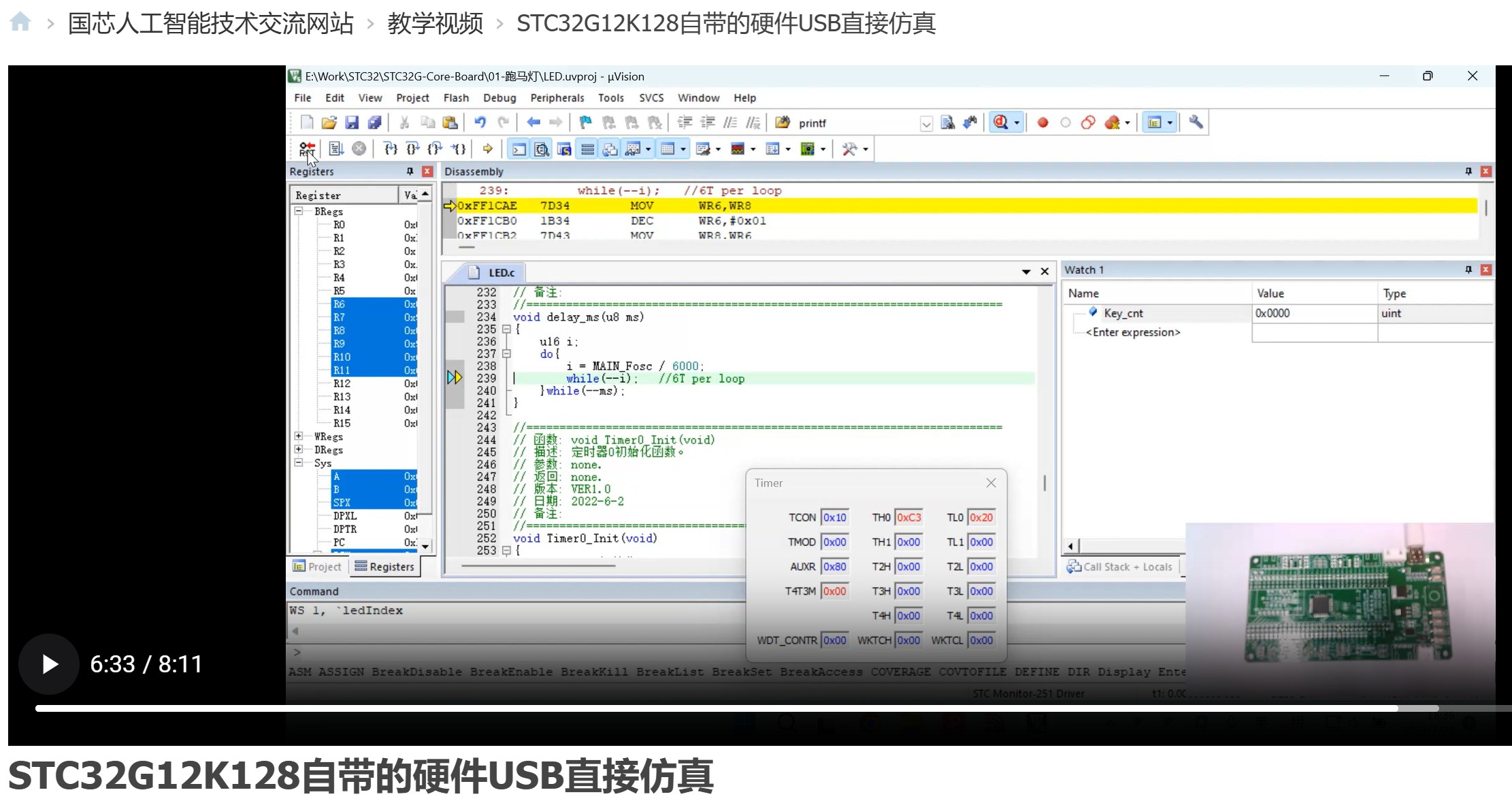Collapse the BRegs tree node
1512x803 pixels.
(x=298, y=211)
